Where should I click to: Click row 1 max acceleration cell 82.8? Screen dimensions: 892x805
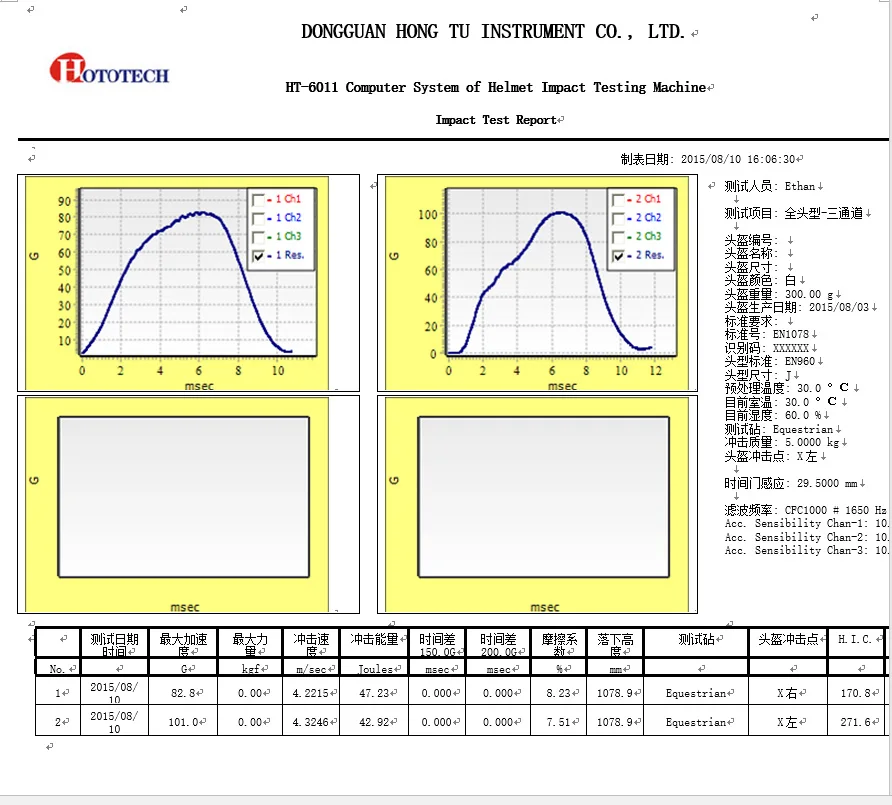click(x=183, y=693)
